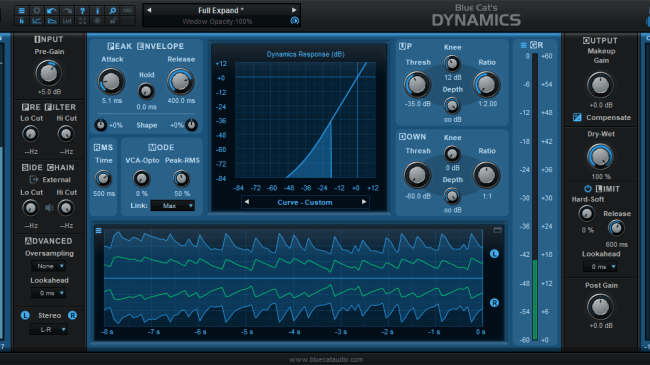The image size is (650, 365).
Task: Click the full screen corners icon
Action: click(82, 21)
